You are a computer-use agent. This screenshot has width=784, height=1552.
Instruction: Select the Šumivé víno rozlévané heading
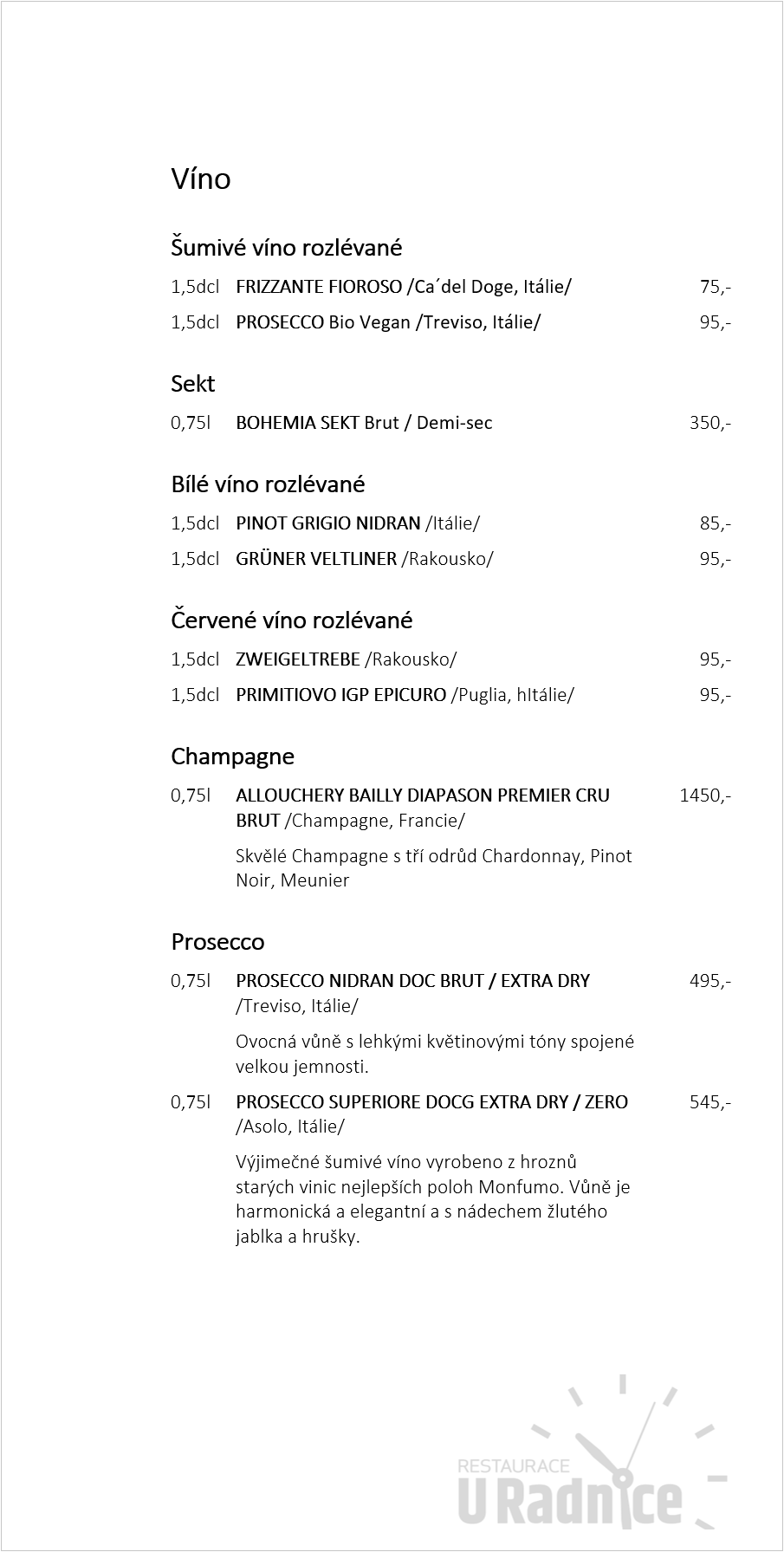(287, 248)
